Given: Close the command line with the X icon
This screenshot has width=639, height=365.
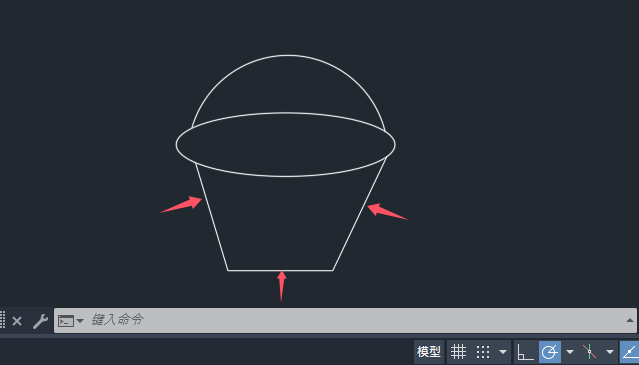Looking at the screenshot, I should click(x=17, y=321).
